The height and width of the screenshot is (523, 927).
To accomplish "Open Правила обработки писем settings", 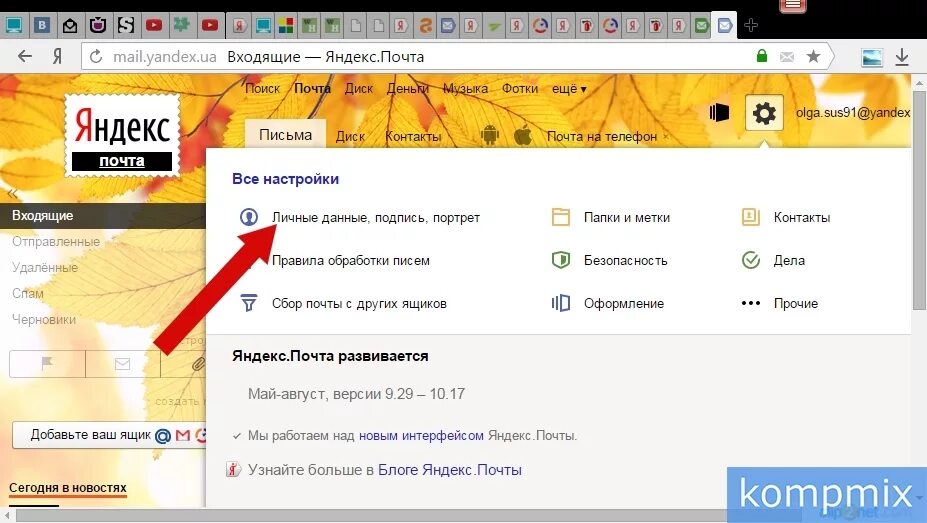I will pos(351,260).
